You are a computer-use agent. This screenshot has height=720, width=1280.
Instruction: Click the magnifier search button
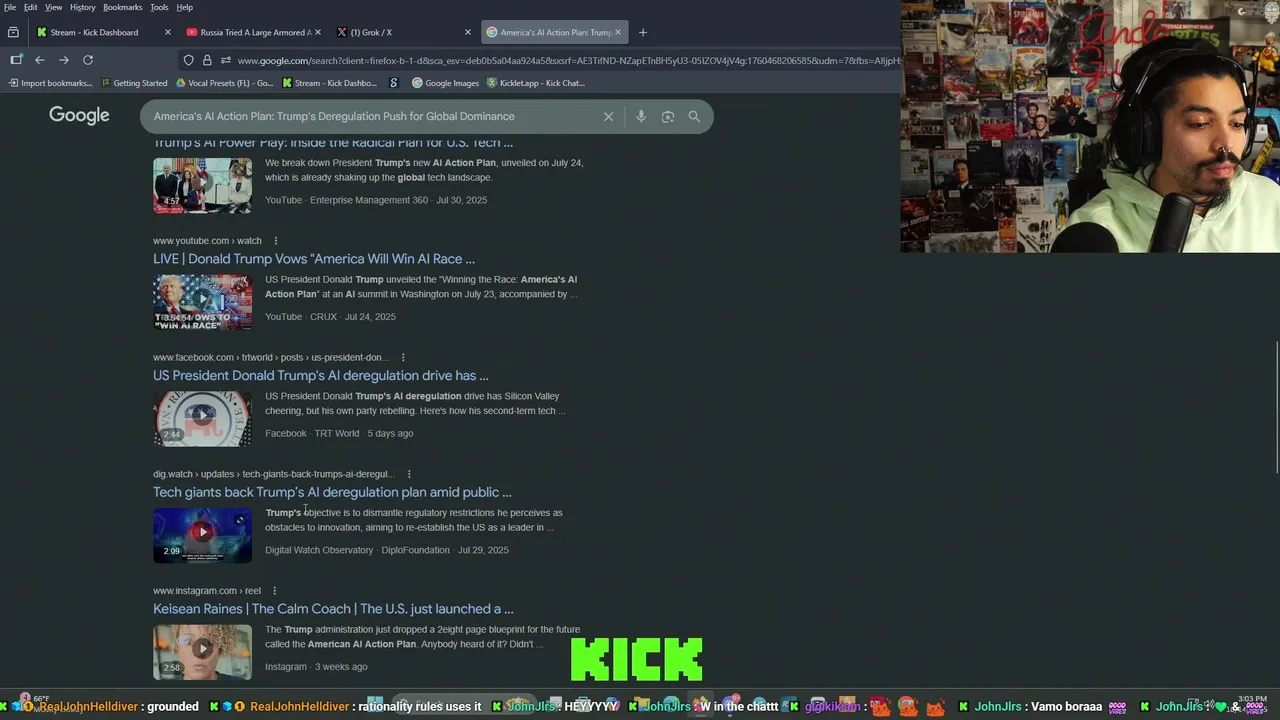694,116
